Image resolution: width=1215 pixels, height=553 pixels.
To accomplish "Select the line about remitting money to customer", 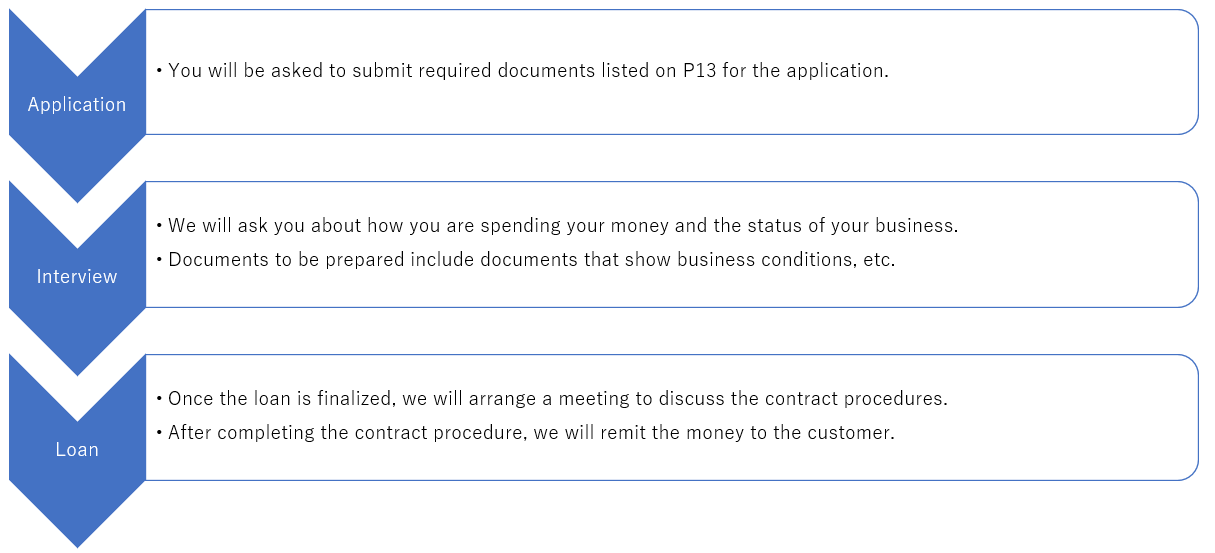I will click(525, 433).
